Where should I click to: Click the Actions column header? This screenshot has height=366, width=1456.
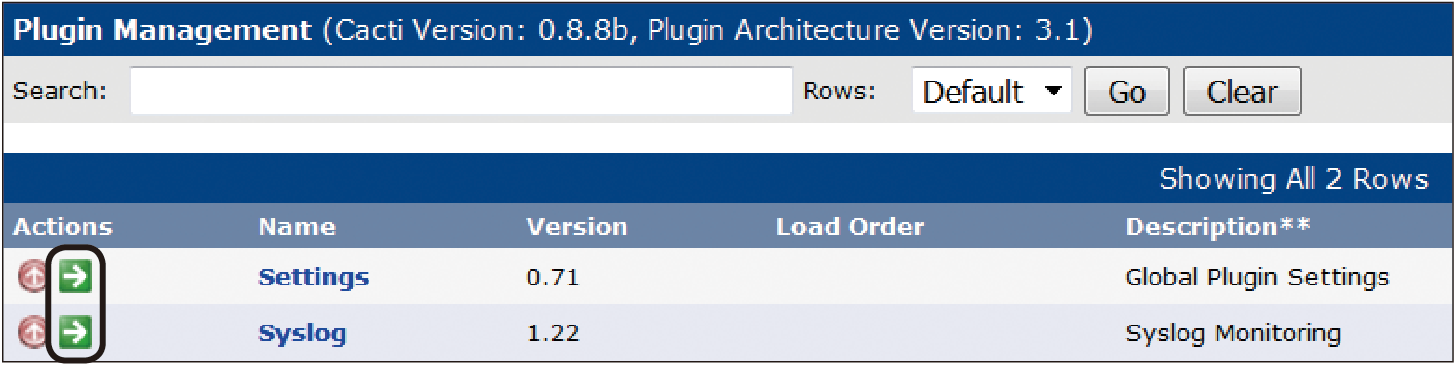point(63,227)
